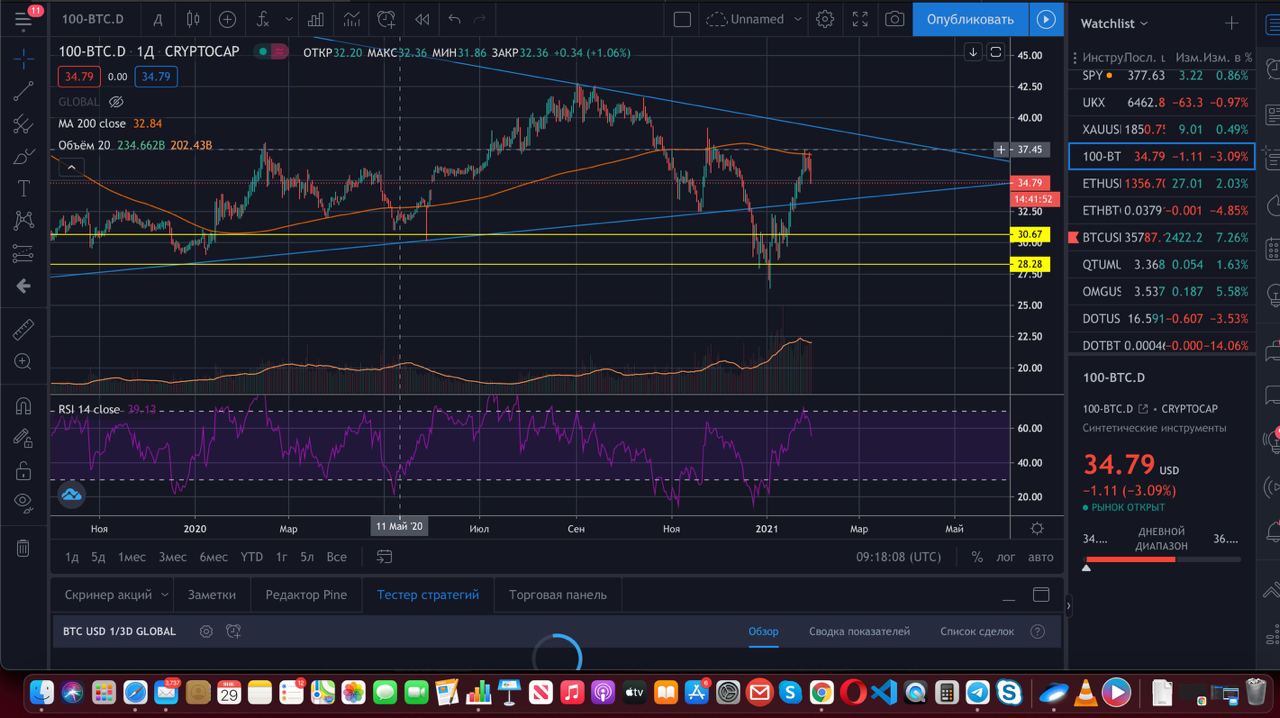1280x718 pixels.
Task: Add a symbol with the Watchlist plus icon
Action: pyautogui.click(x=1231, y=23)
